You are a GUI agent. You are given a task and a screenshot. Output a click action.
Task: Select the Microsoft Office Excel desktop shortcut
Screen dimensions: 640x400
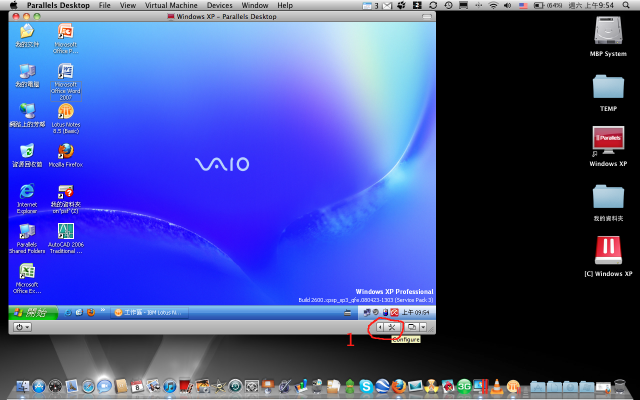tap(27, 278)
